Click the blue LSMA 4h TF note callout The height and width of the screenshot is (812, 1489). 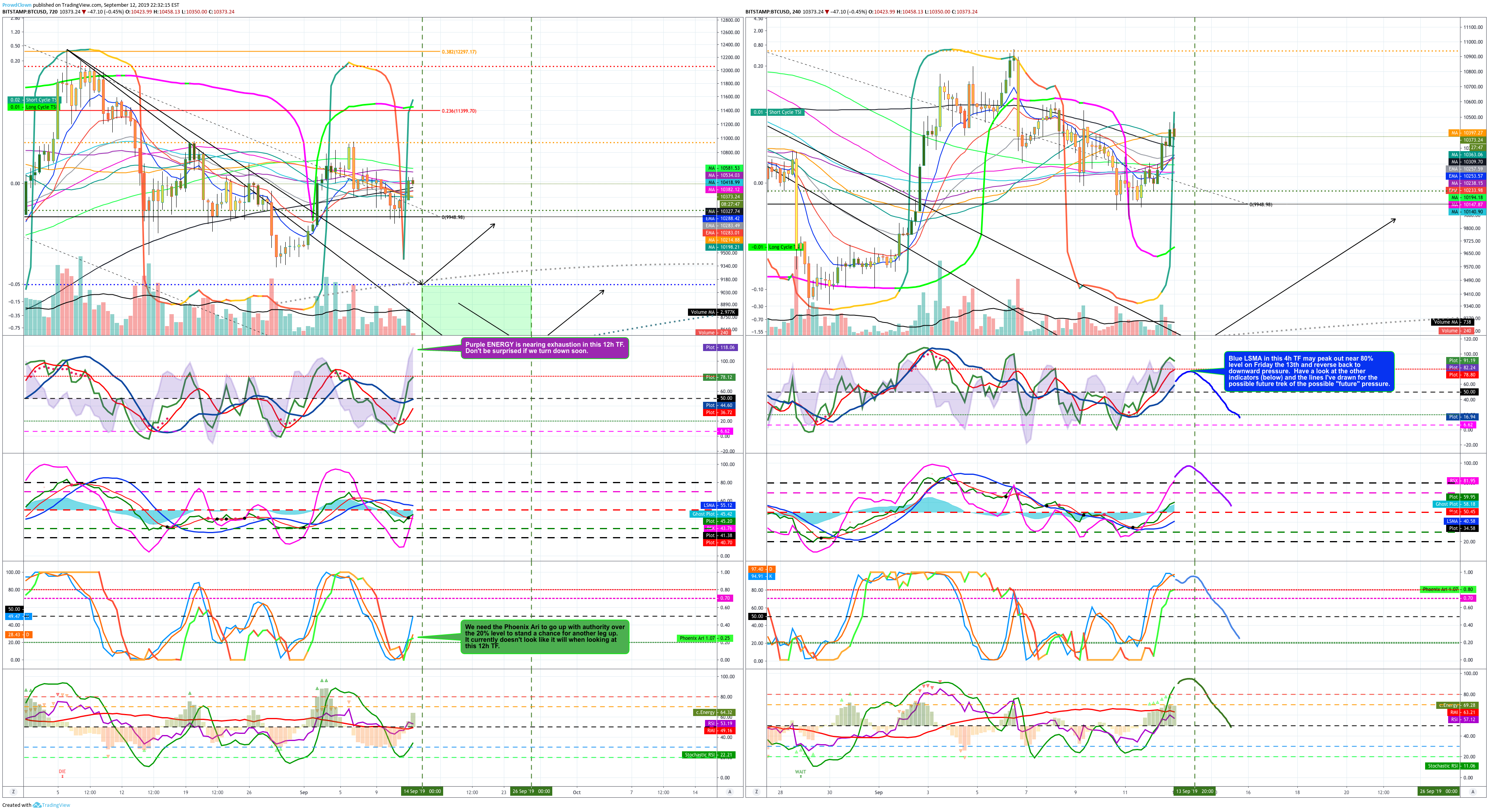click(1308, 371)
